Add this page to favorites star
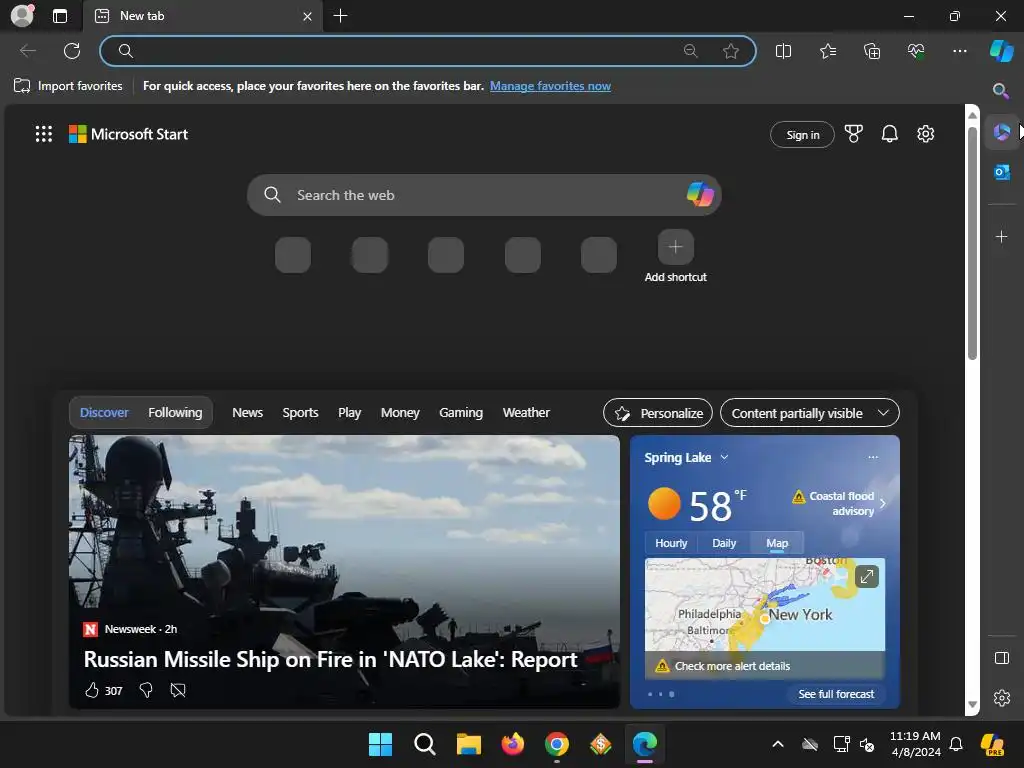 tap(731, 51)
